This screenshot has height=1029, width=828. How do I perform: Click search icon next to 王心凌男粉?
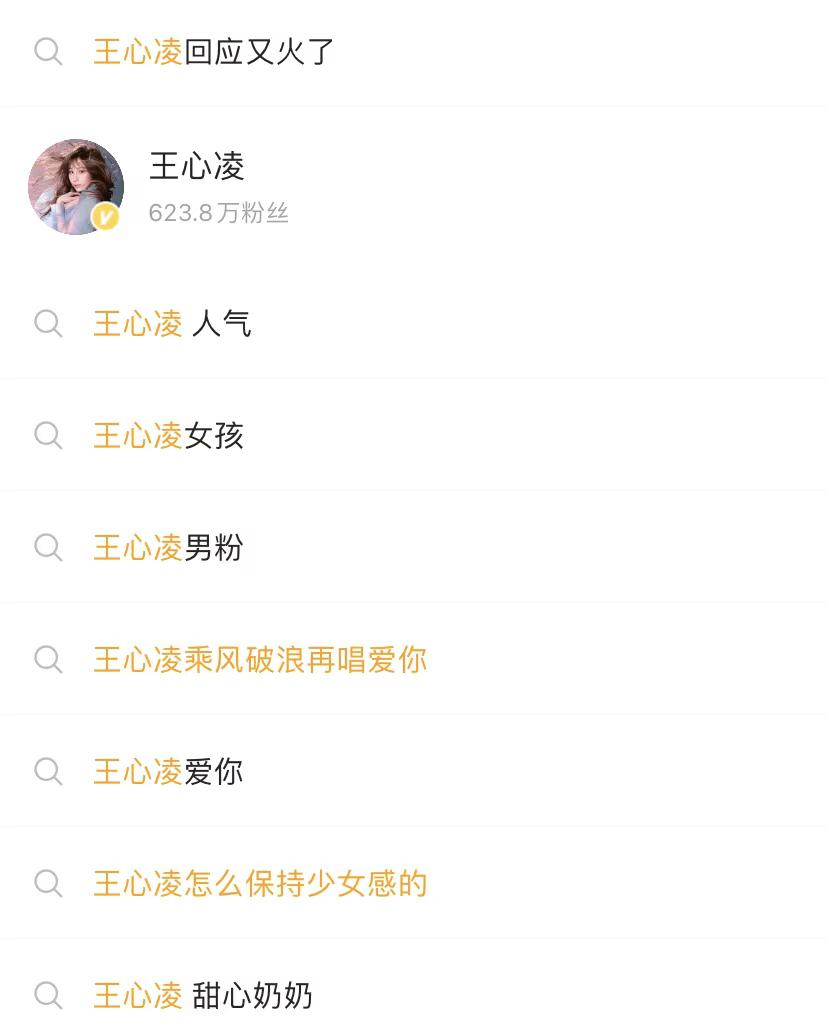[x=48, y=547]
